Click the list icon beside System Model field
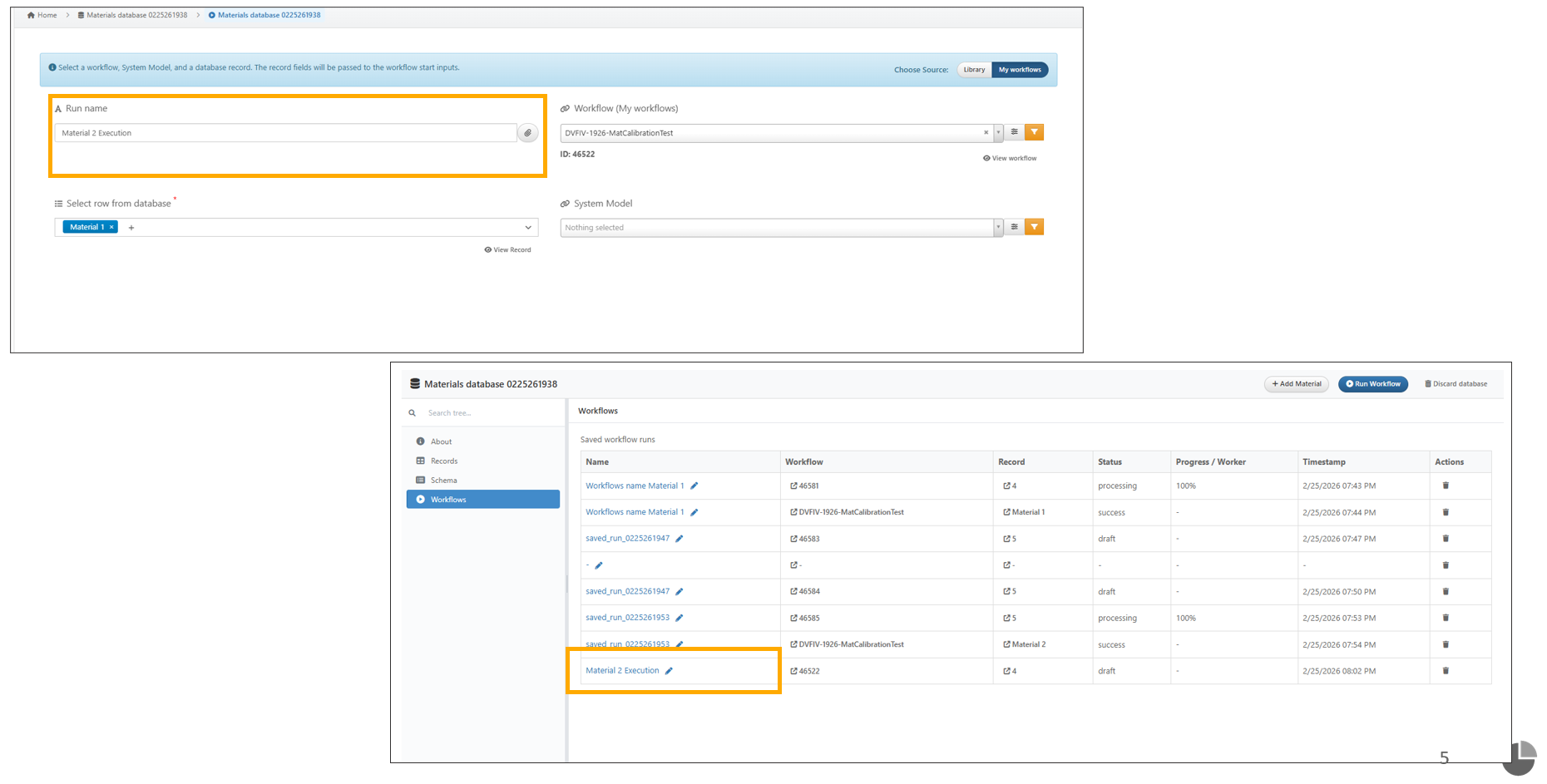 tap(1014, 227)
